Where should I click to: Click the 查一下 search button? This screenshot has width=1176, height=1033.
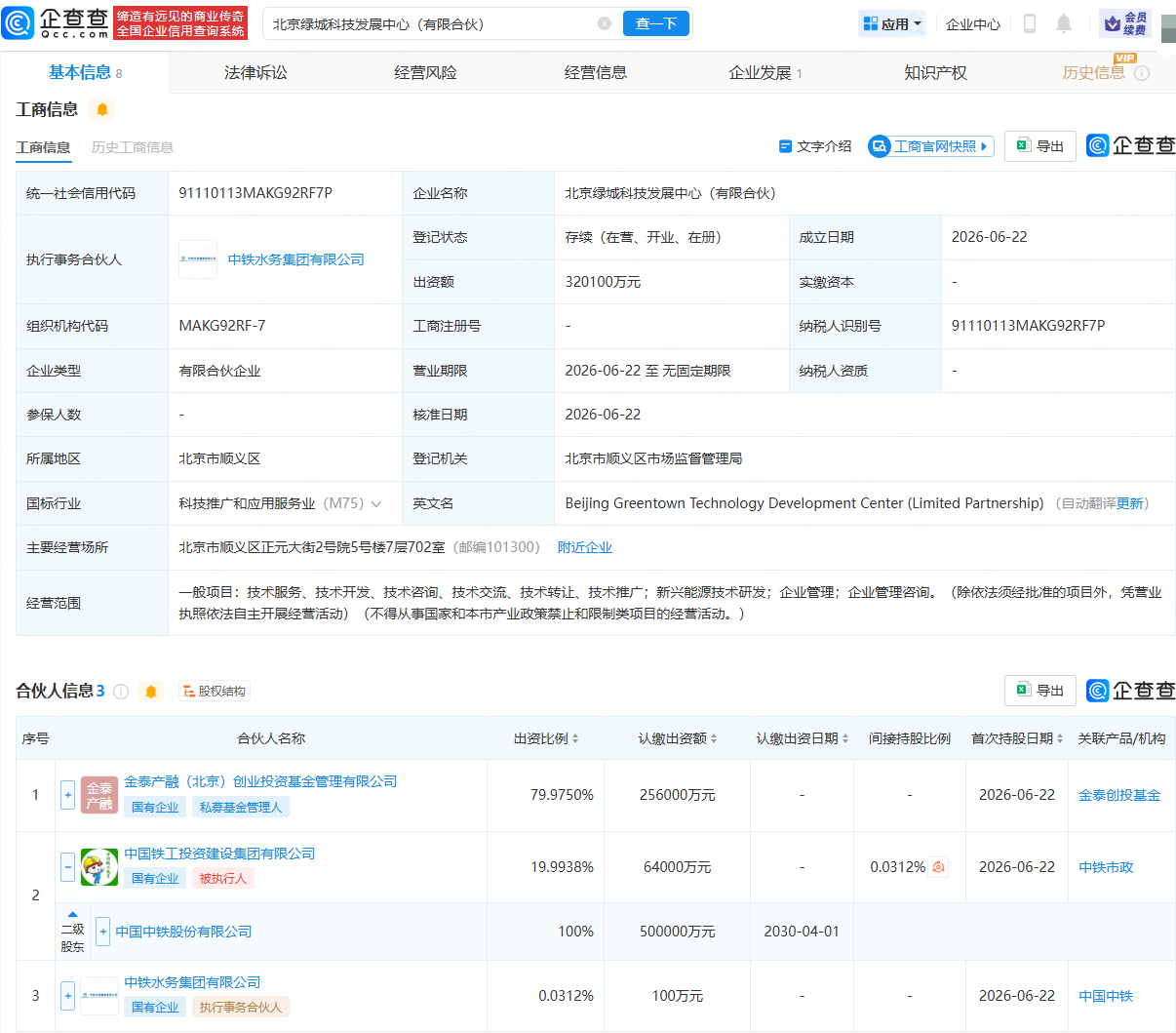(656, 23)
